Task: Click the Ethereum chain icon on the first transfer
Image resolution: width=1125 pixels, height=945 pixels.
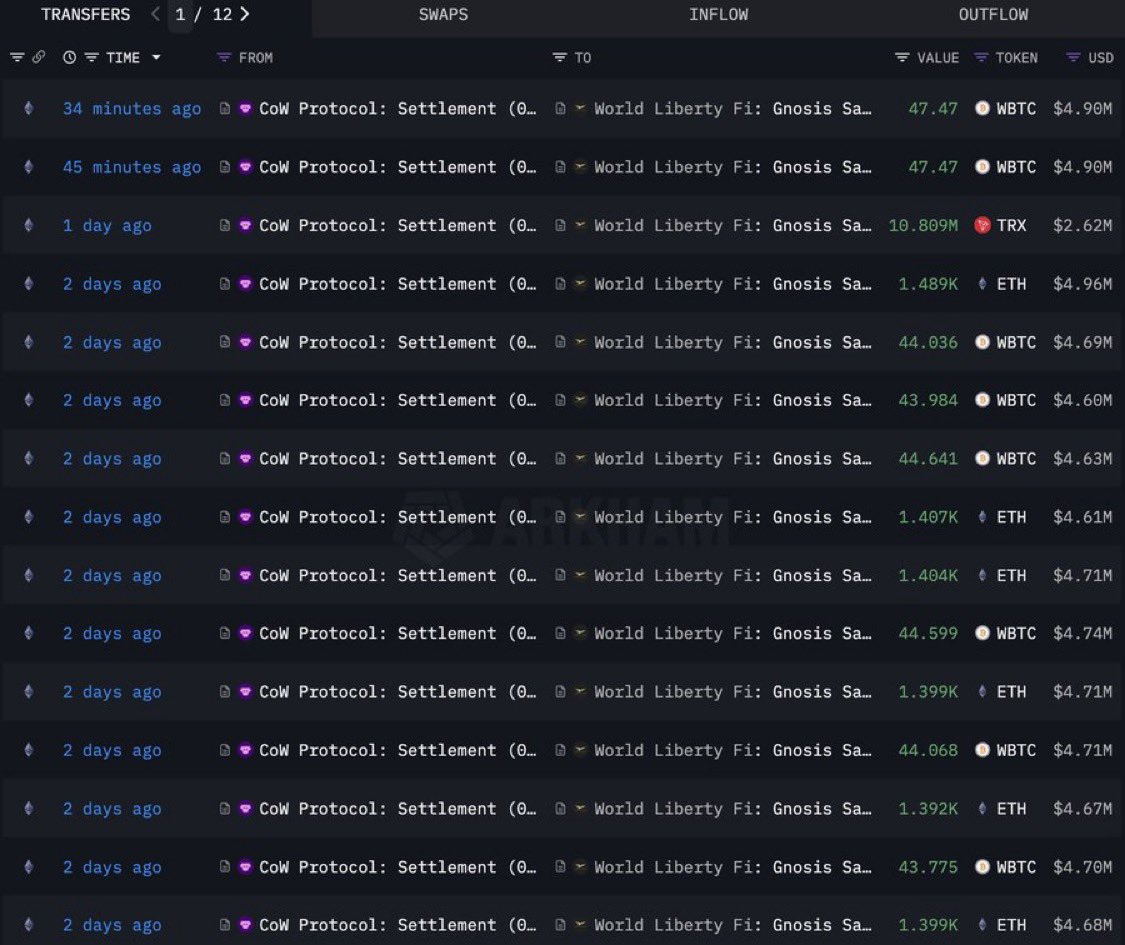Action: (x=30, y=109)
